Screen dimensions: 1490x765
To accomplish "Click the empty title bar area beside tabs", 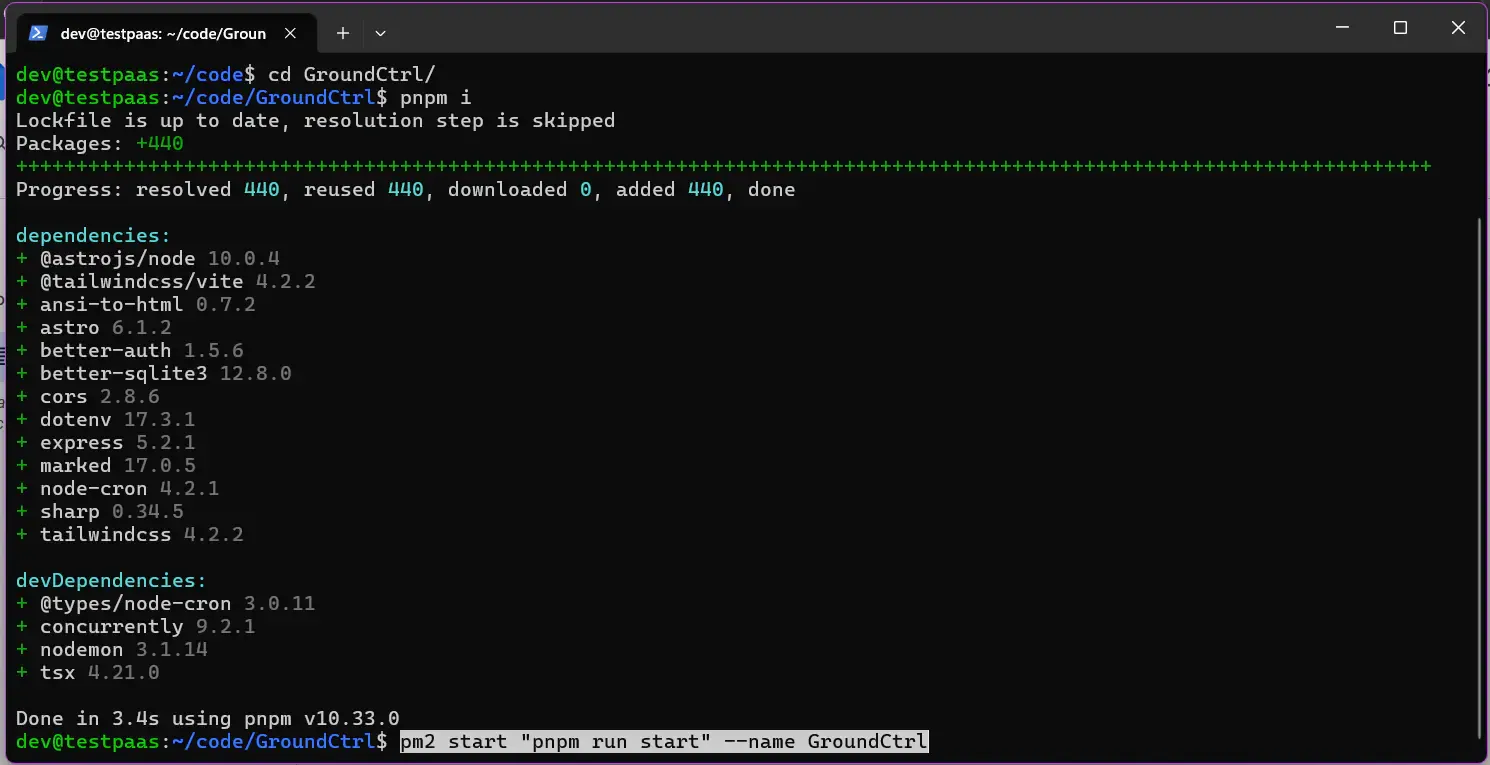I will click(x=850, y=30).
